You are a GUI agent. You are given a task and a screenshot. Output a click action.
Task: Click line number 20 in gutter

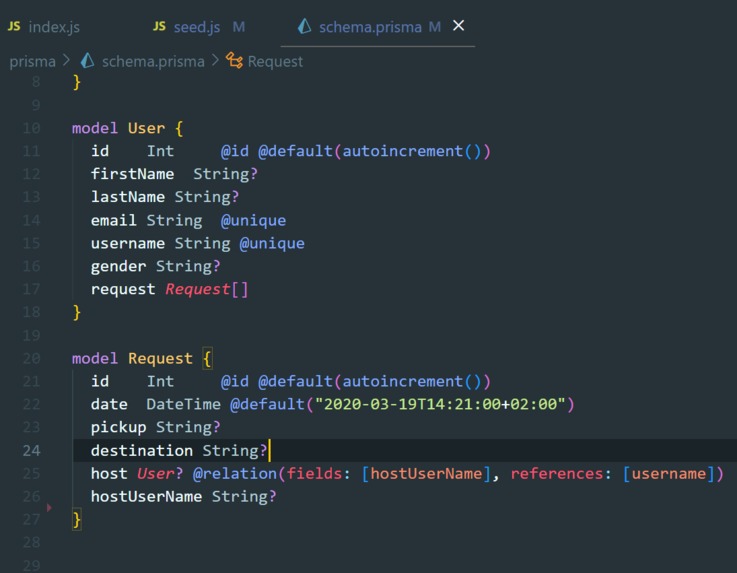pyautogui.click(x=31, y=358)
